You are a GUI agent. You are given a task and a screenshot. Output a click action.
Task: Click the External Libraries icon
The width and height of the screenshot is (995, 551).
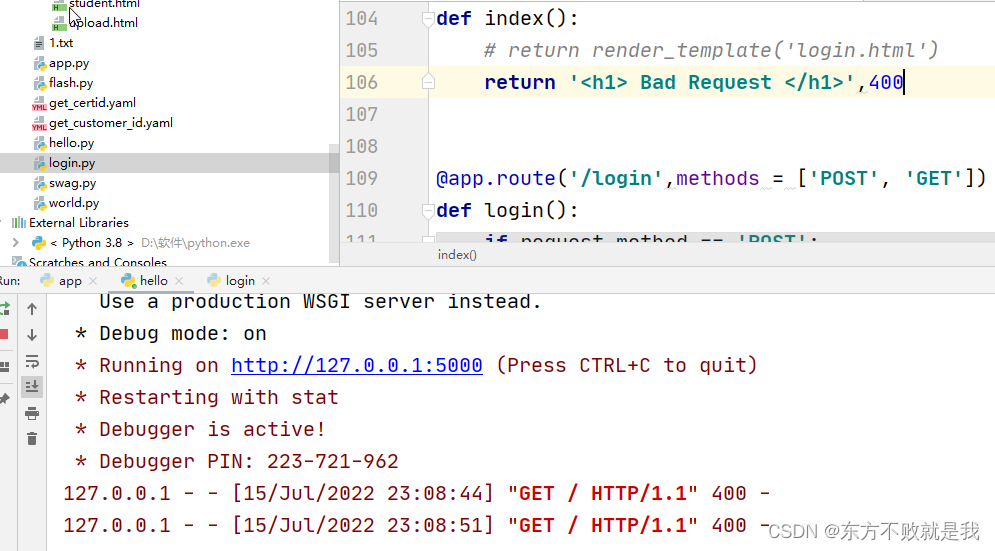(19, 223)
